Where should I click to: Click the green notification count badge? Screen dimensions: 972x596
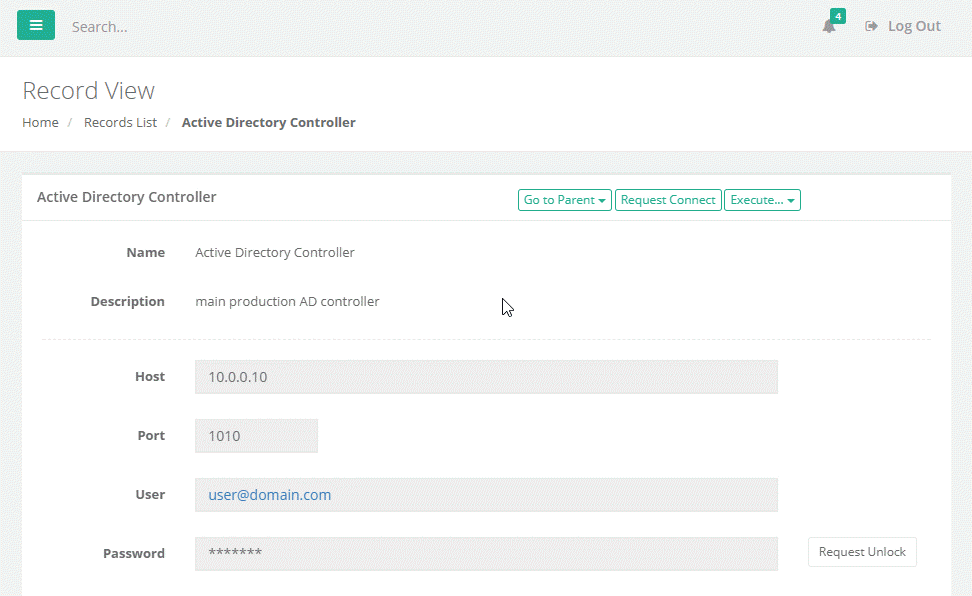coord(838,16)
